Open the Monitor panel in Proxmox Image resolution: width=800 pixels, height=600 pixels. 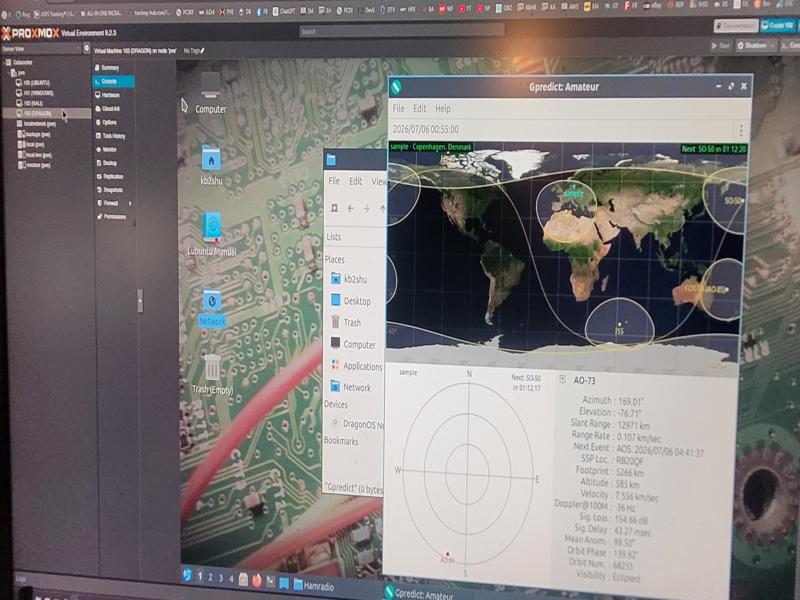click(x=107, y=149)
